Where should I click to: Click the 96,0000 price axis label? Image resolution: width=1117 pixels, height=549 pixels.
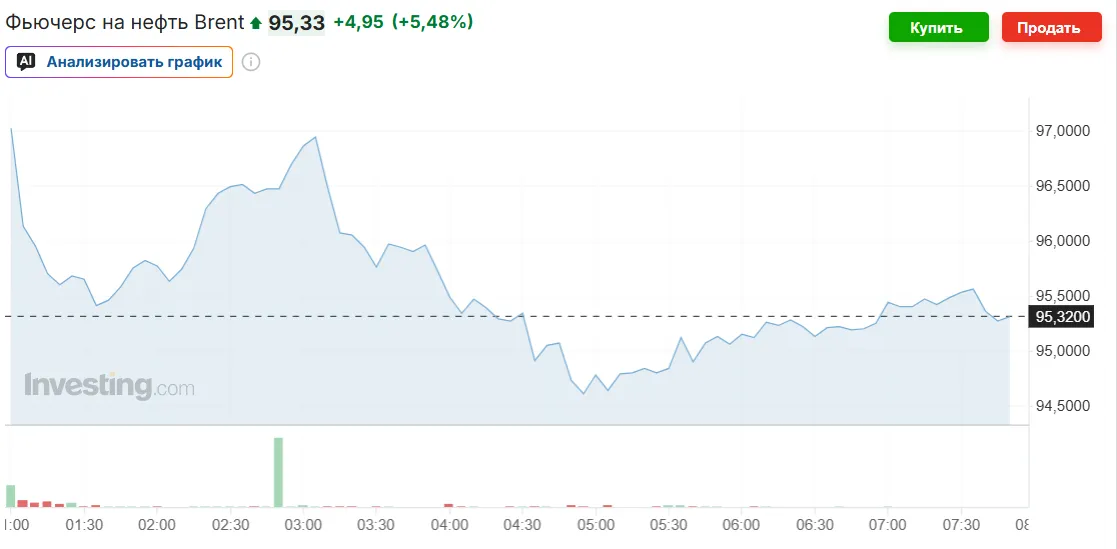click(1063, 241)
